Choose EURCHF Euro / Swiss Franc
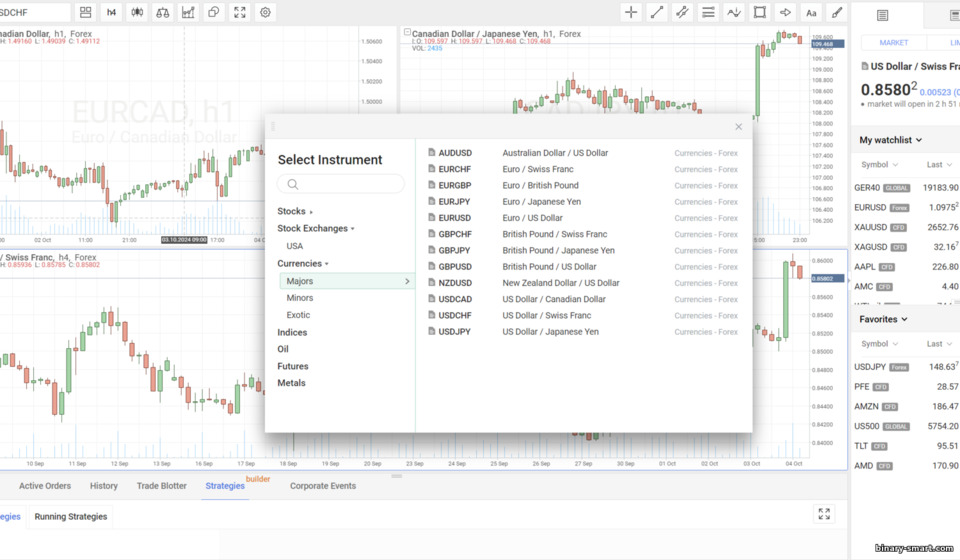Image resolution: width=960 pixels, height=560 pixels. (583, 169)
